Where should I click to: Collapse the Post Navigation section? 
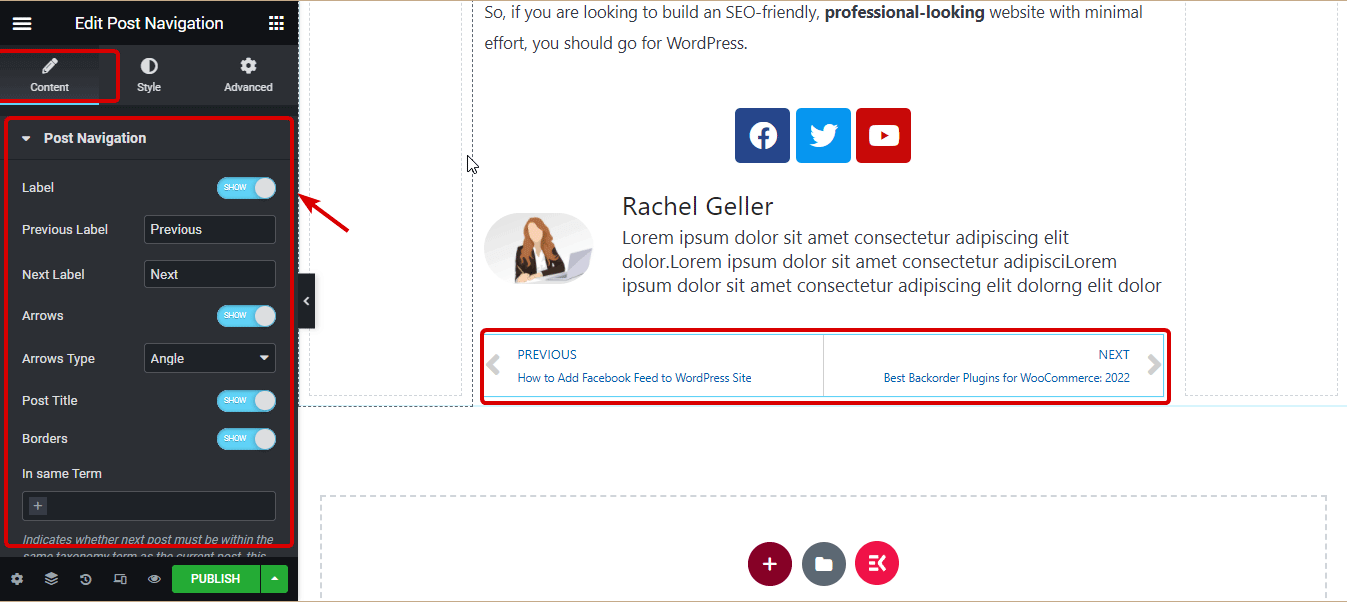pos(148,139)
